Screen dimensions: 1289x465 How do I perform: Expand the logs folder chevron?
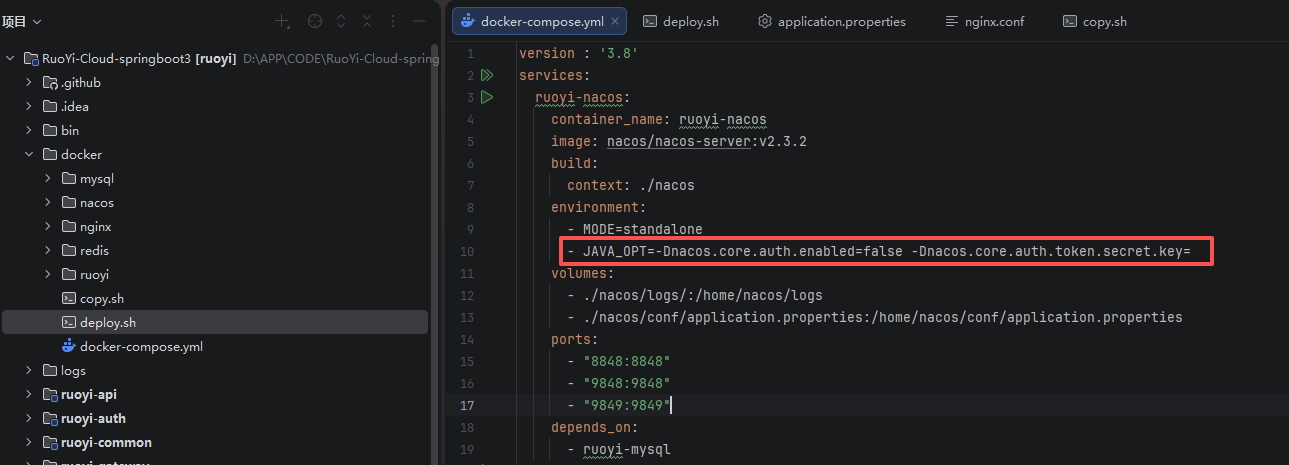pos(30,371)
